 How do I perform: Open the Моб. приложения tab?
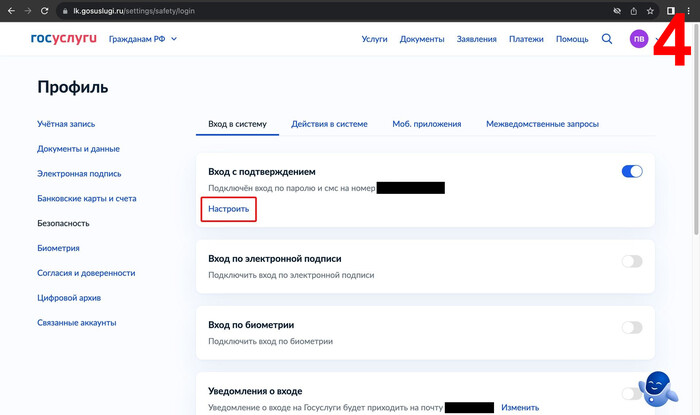tap(426, 124)
